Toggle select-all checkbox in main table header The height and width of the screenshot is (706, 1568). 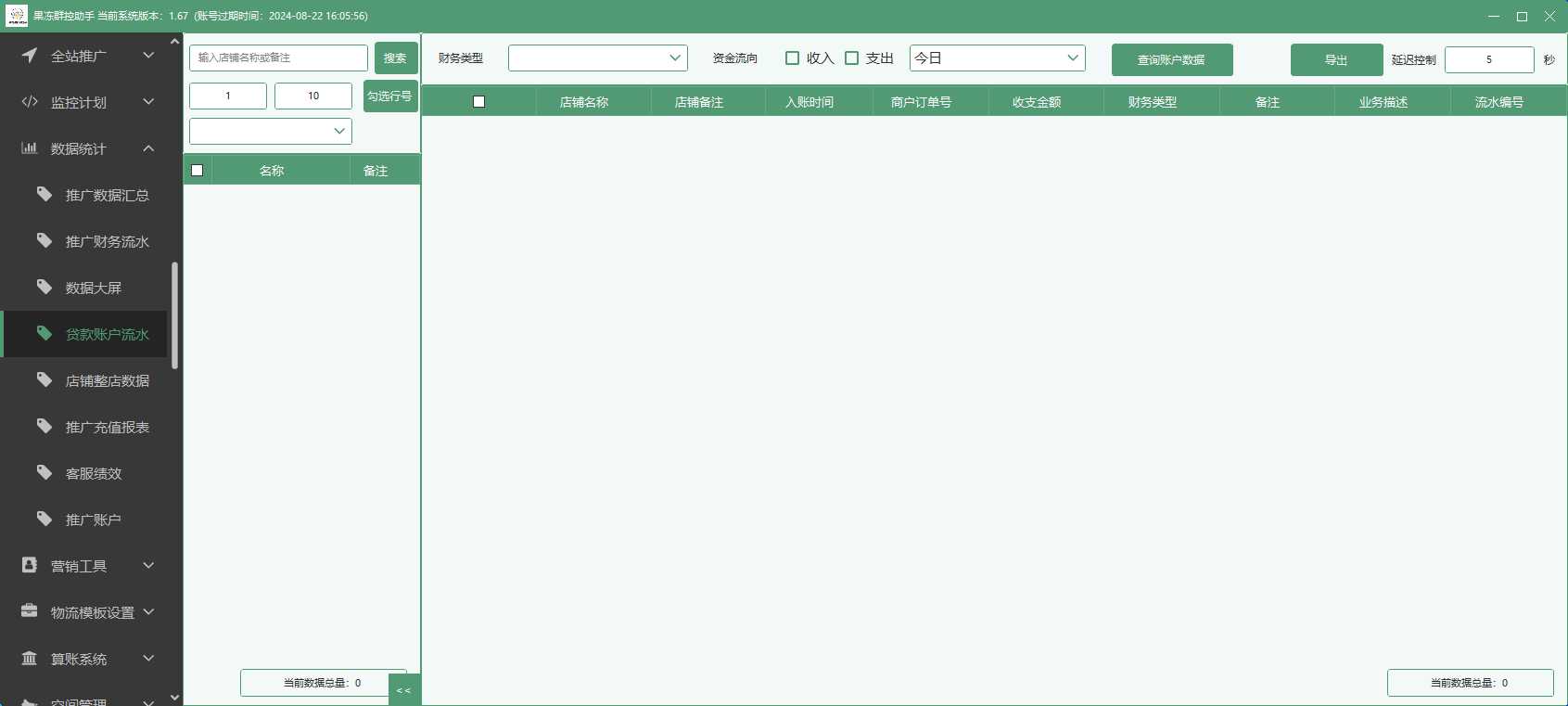point(478,101)
